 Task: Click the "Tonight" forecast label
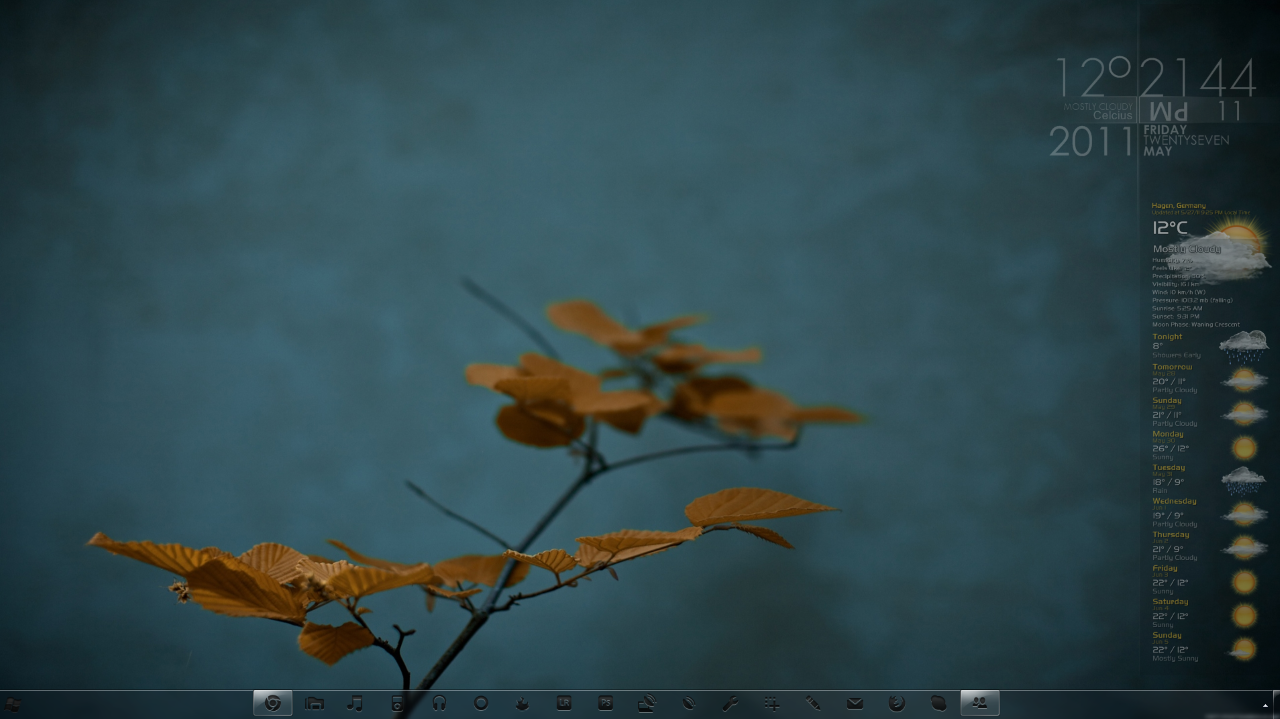tap(1167, 337)
